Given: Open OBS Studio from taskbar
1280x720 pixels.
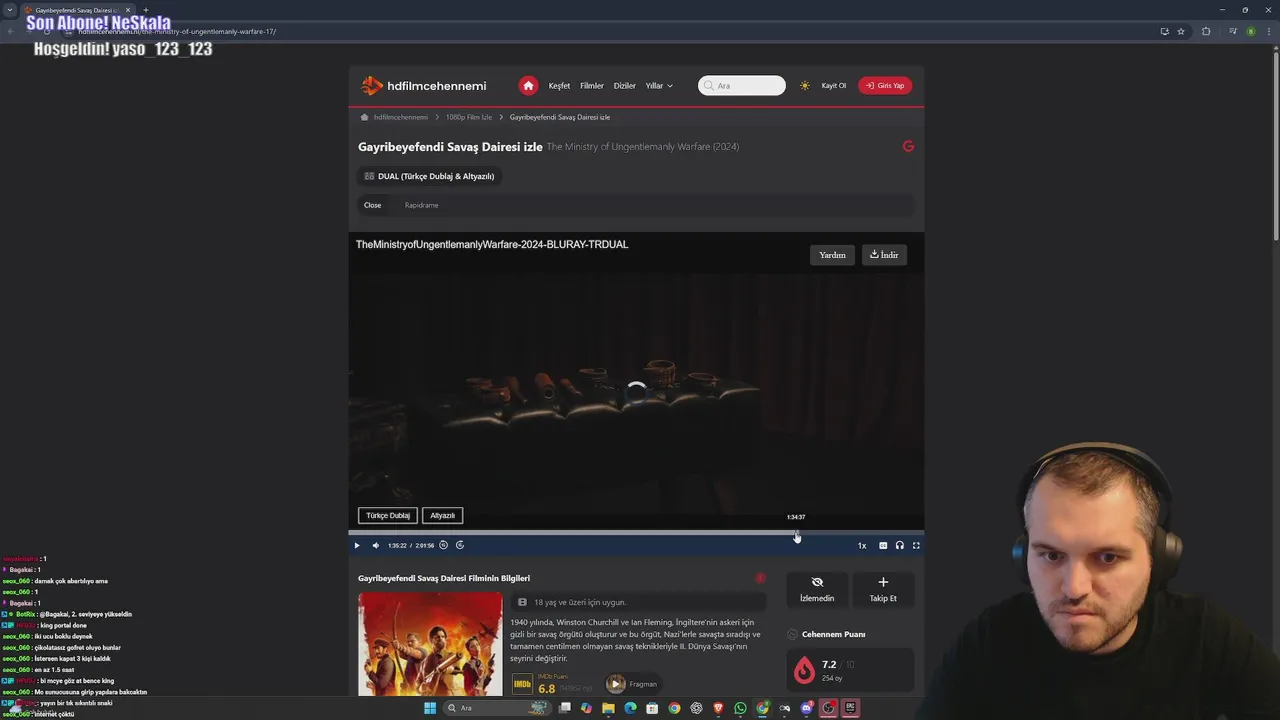Looking at the screenshot, I should [x=828, y=708].
